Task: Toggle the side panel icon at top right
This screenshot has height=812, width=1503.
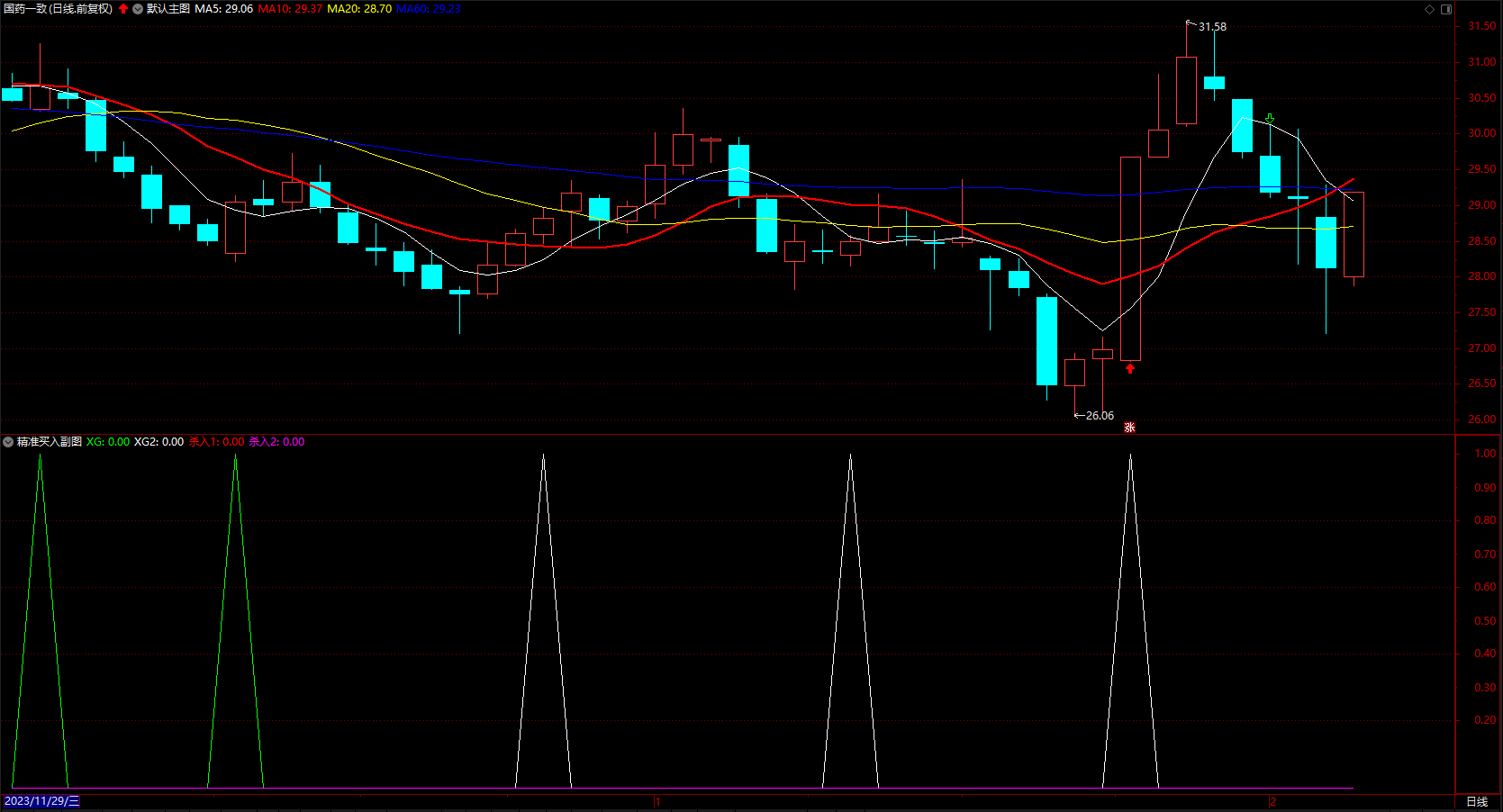Action: click(1446, 9)
